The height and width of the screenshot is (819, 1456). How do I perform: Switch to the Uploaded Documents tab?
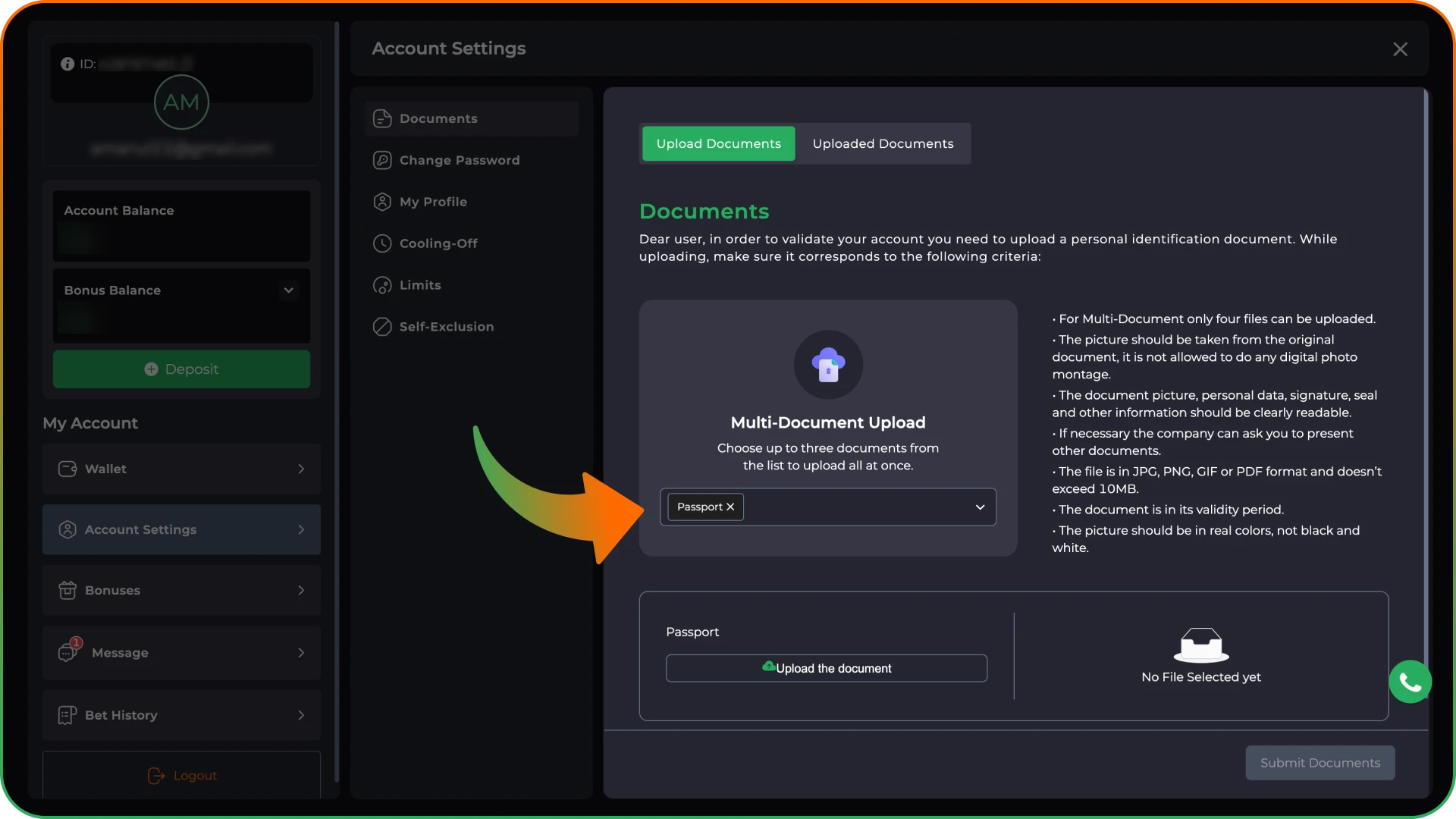[x=883, y=143]
